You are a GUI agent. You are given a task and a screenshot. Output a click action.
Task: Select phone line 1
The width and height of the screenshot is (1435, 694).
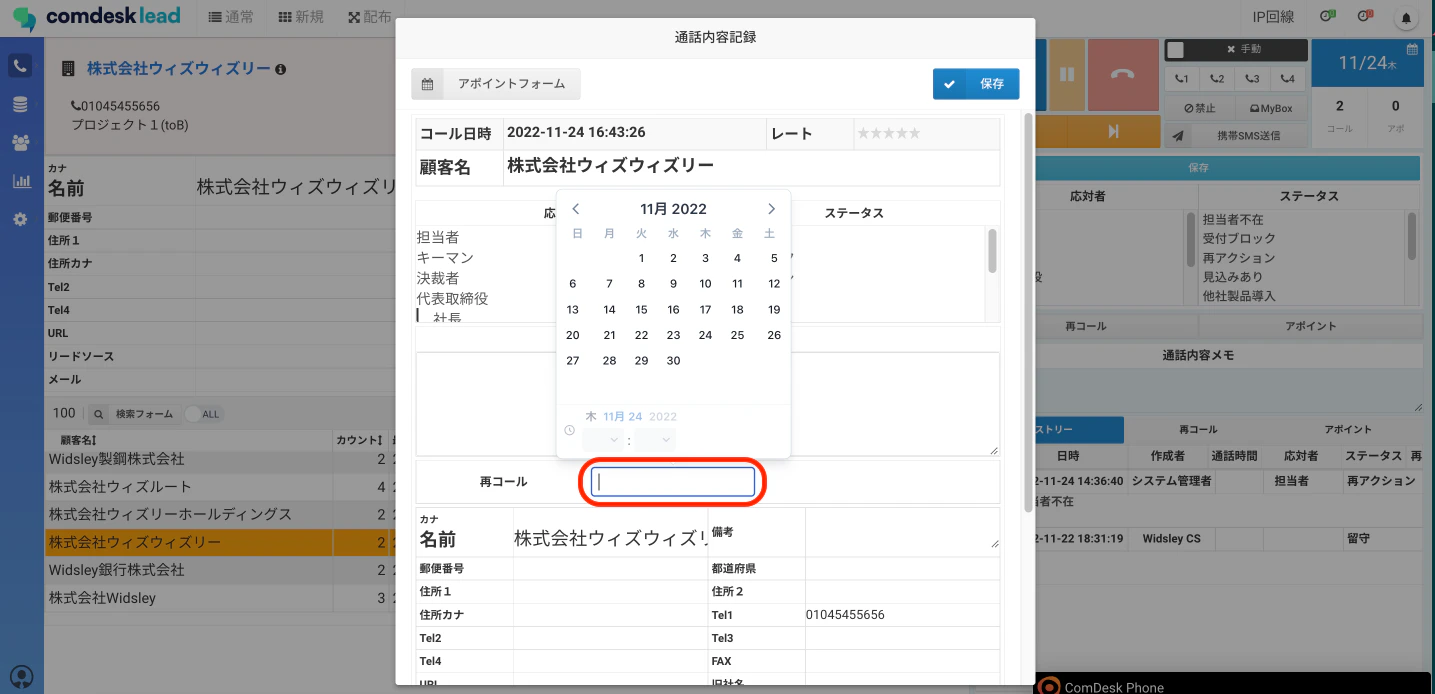(1182, 79)
